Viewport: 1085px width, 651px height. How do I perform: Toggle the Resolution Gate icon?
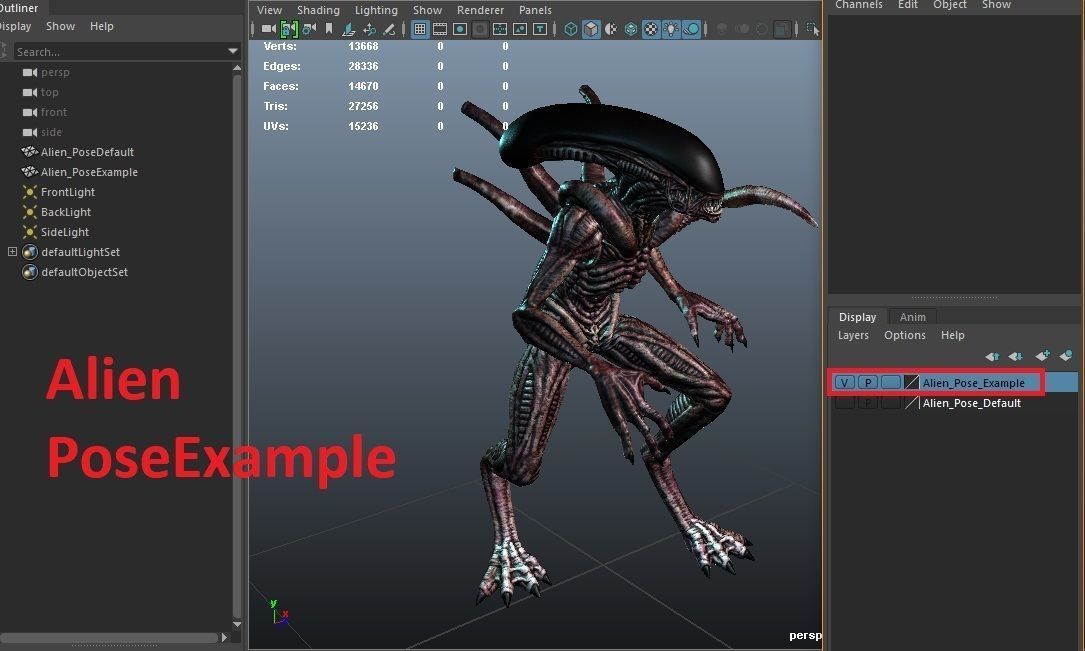pyautogui.click(x=459, y=29)
